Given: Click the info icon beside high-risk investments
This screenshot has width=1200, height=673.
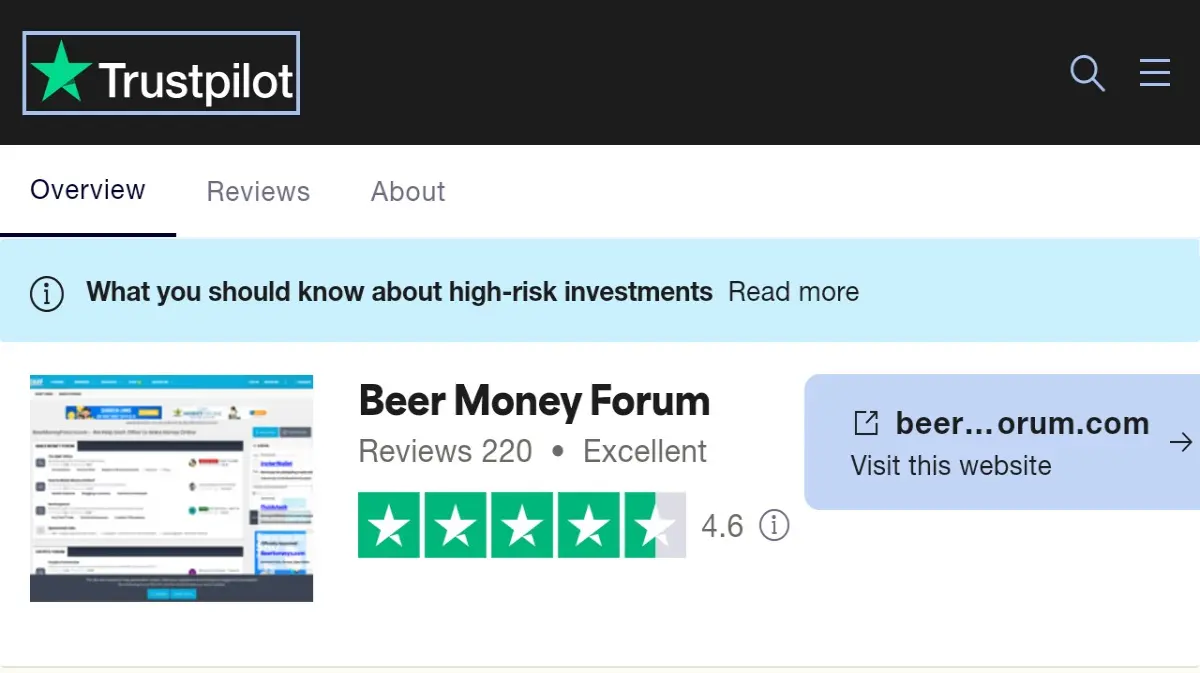Looking at the screenshot, I should (47, 293).
